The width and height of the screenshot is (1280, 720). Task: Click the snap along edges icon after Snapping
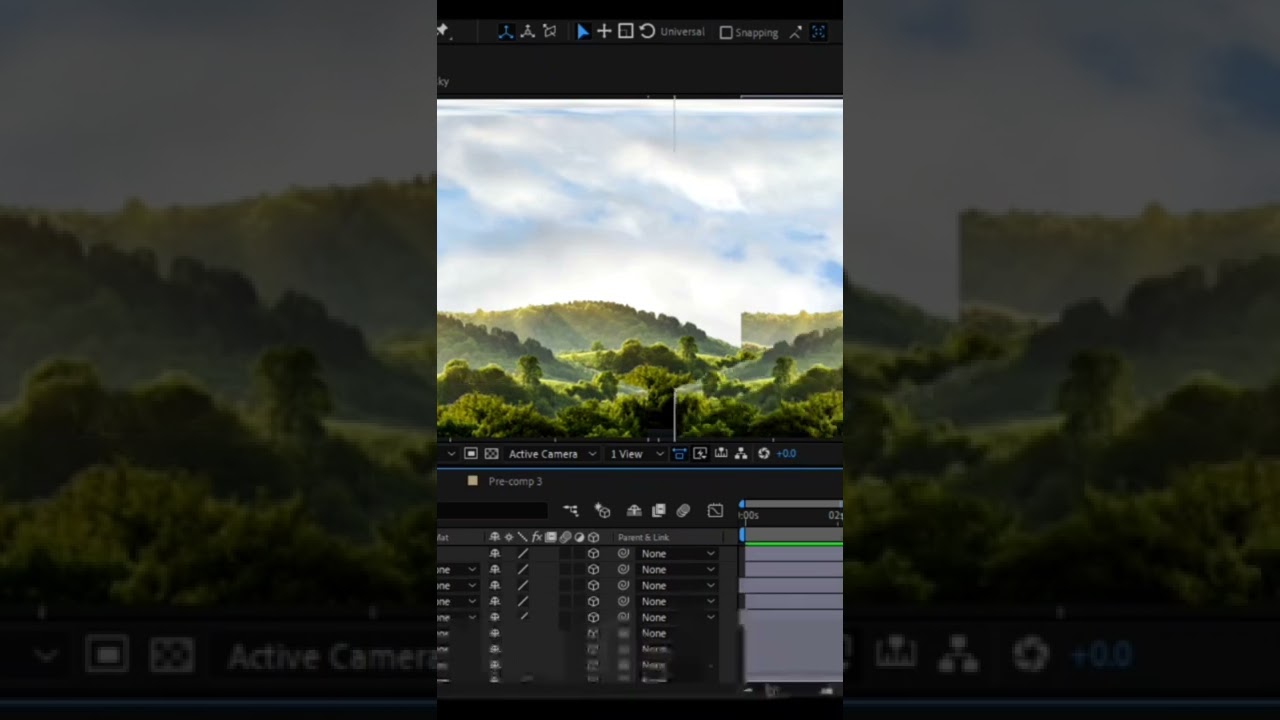(795, 33)
